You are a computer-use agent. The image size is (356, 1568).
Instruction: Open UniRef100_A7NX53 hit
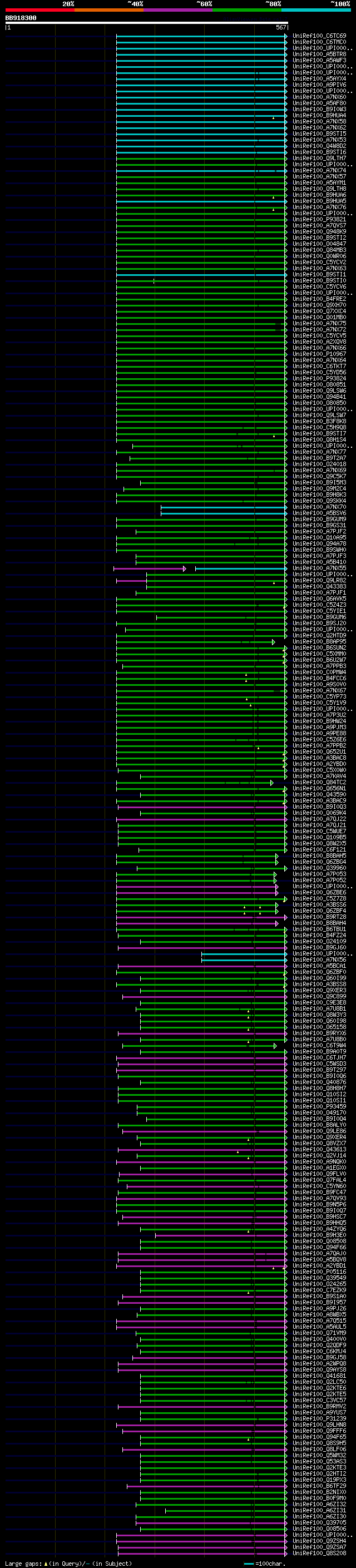[319, 140]
